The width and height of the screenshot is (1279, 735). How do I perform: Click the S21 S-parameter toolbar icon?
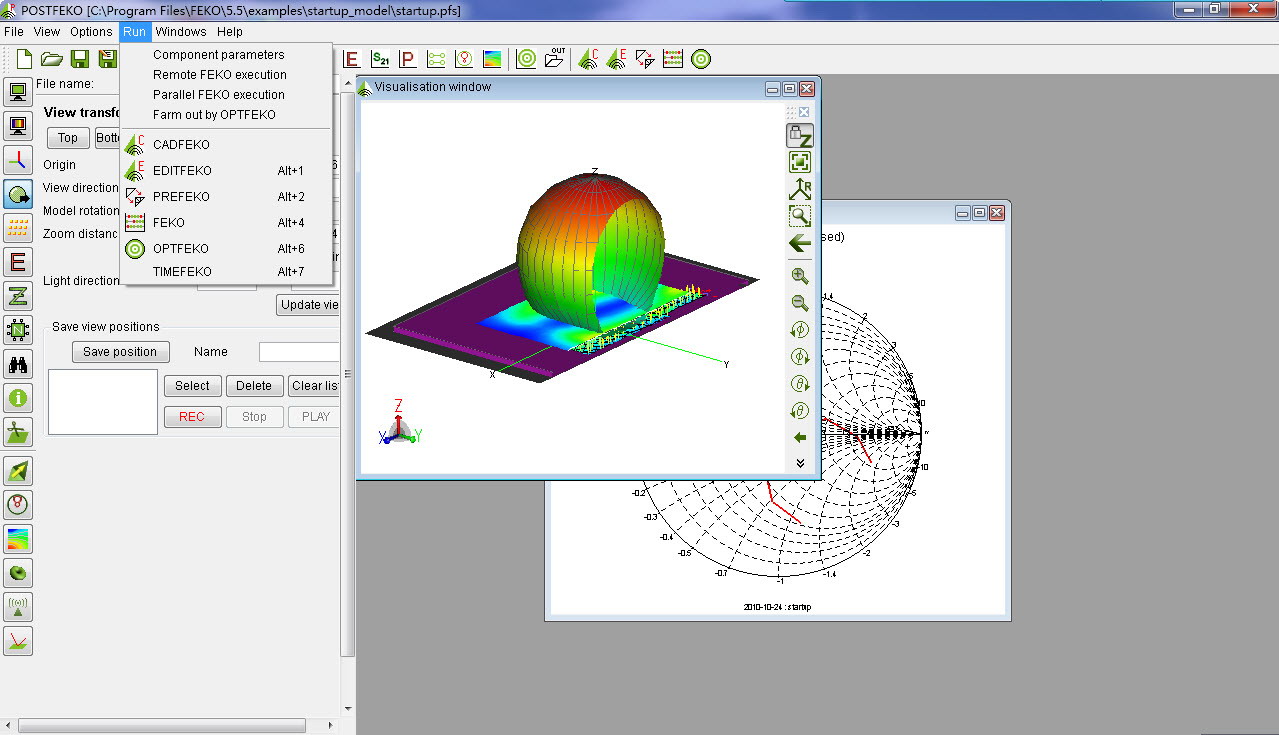380,59
